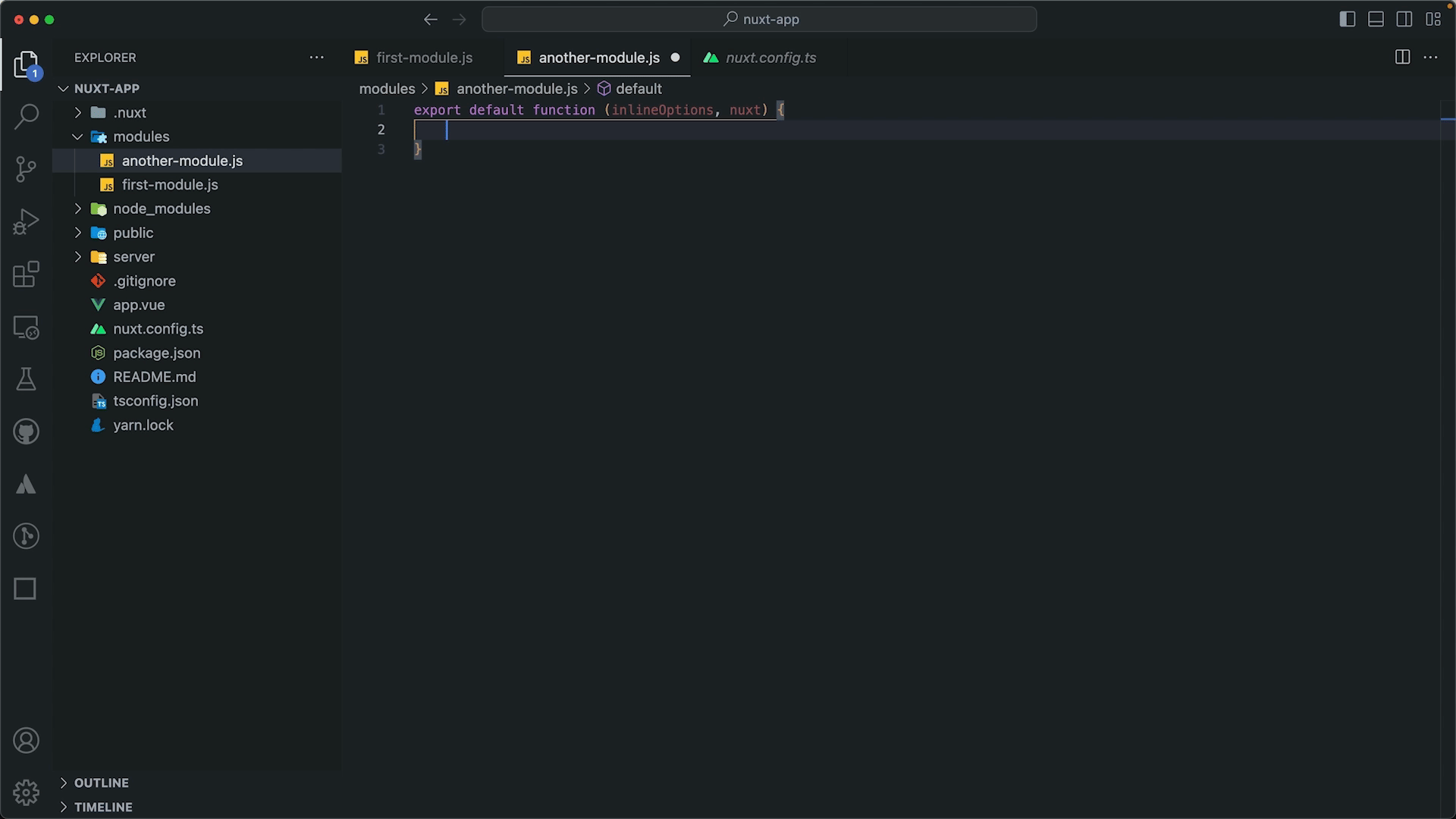Toggle the secondary side bar
The height and width of the screenshot is (819, 1456).
(1404, 20)
